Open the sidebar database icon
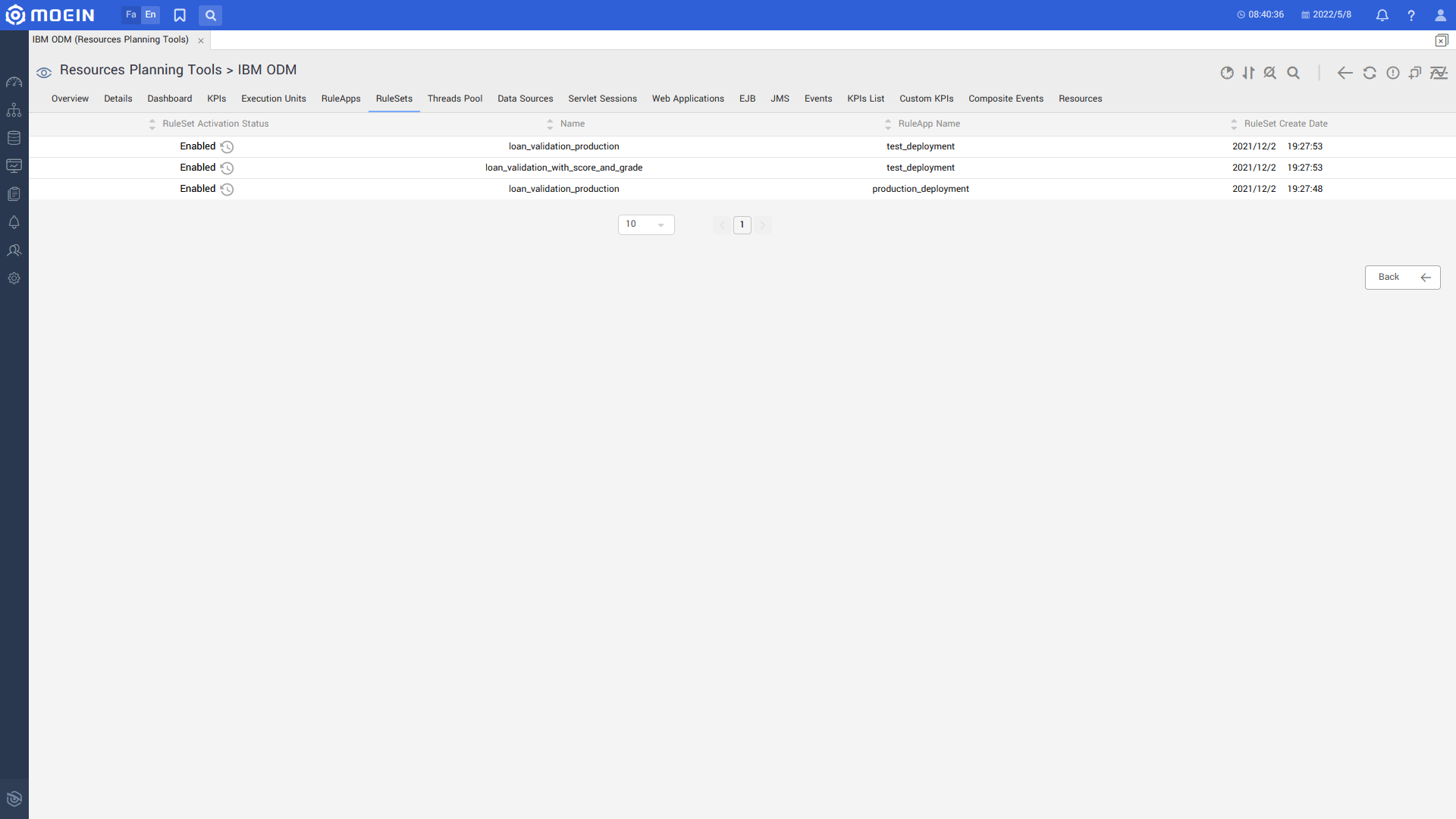The height and width of the screenshot is (819, 1456). [x=14, y=138]
